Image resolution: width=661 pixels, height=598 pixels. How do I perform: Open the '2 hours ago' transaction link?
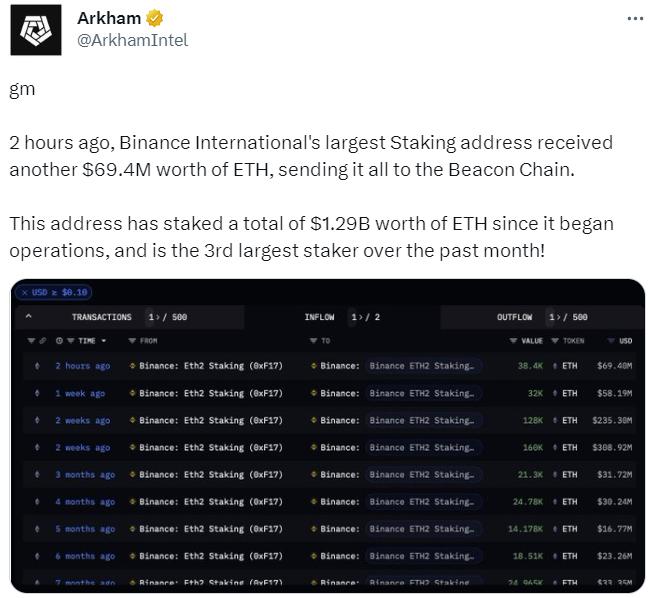(82, 366)
